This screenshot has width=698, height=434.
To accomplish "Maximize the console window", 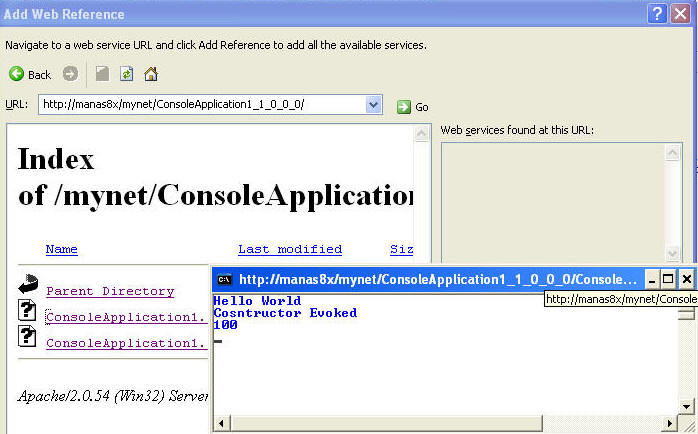I will [x=670, y=279].
